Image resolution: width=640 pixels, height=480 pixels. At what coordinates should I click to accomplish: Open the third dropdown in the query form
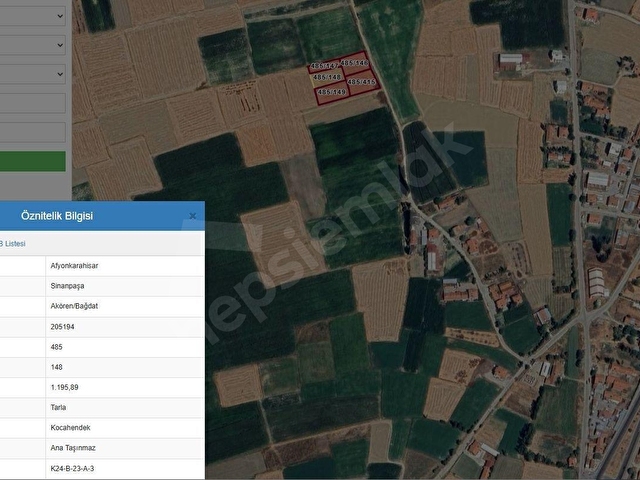33,74
